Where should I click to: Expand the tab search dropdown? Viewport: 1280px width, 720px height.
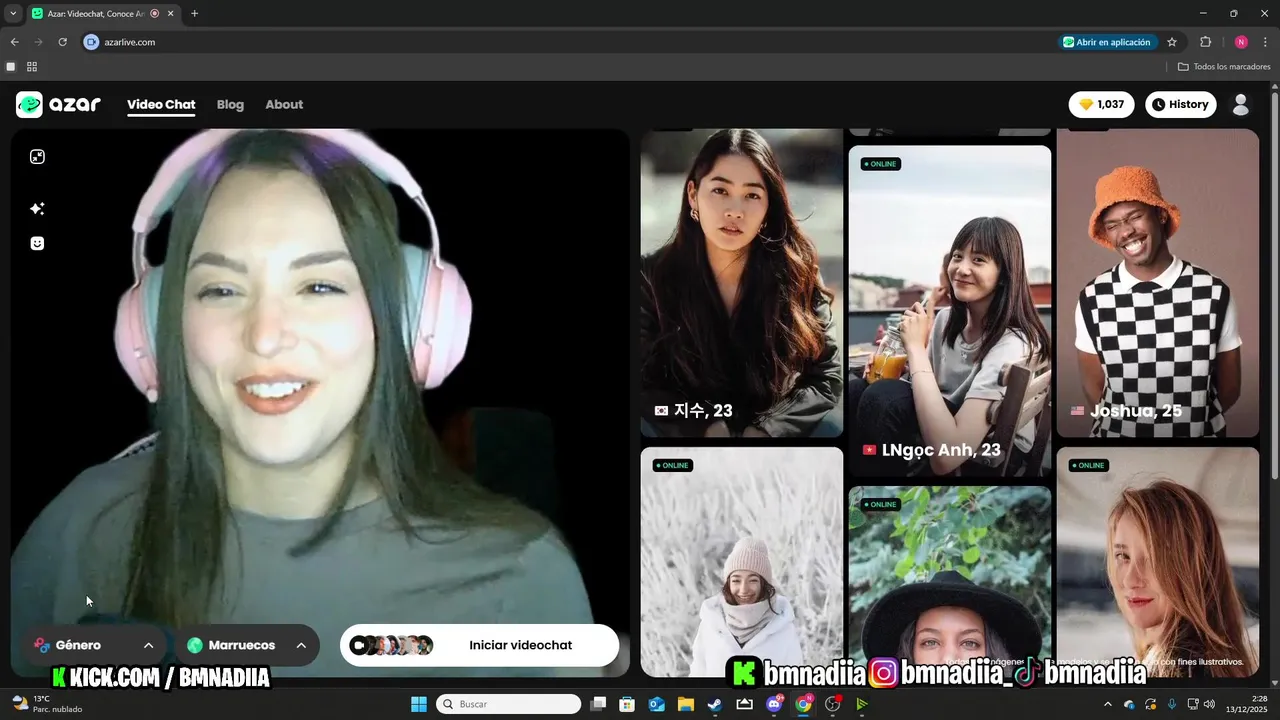click(x=13, y=14)
